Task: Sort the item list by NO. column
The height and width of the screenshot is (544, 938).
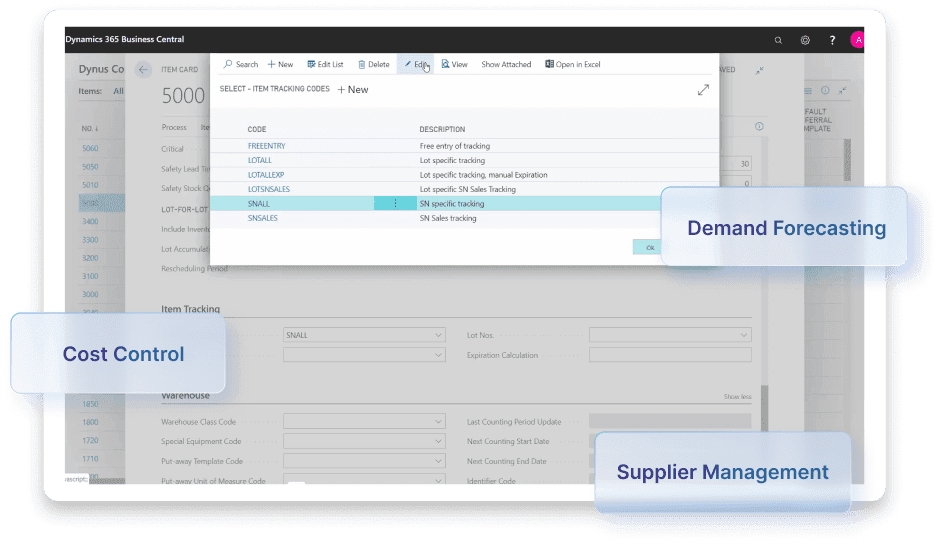Action: (90, 129)
